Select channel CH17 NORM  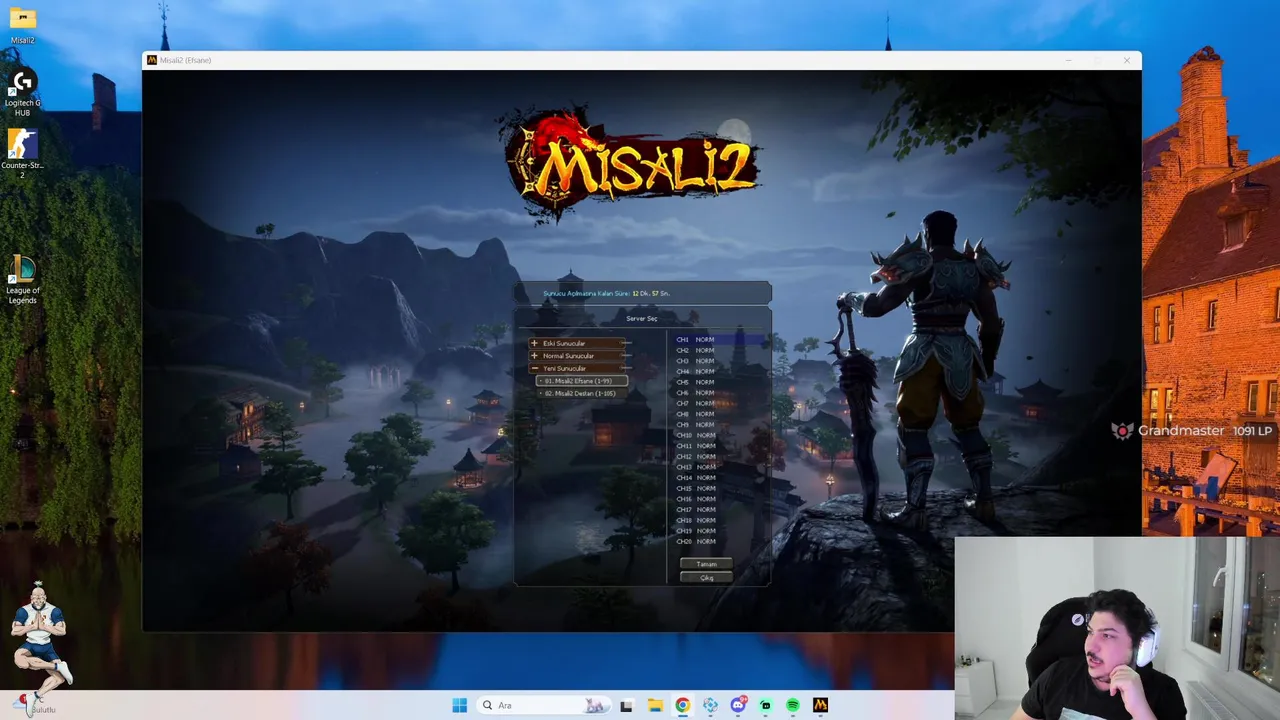pyautogui.click(x=718, y=510)
